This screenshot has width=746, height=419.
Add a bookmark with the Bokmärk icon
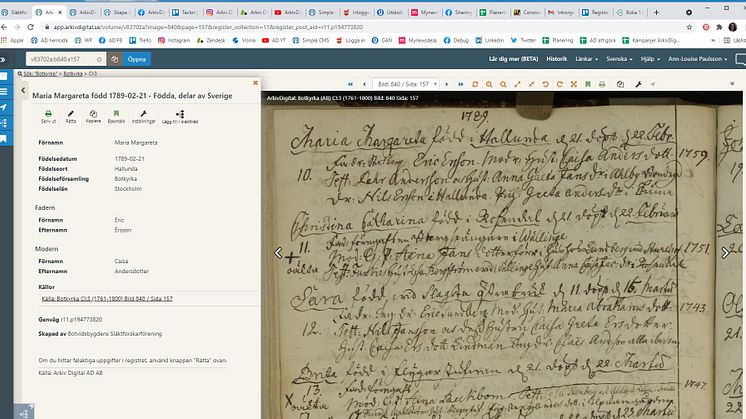[x=117, y=117]
